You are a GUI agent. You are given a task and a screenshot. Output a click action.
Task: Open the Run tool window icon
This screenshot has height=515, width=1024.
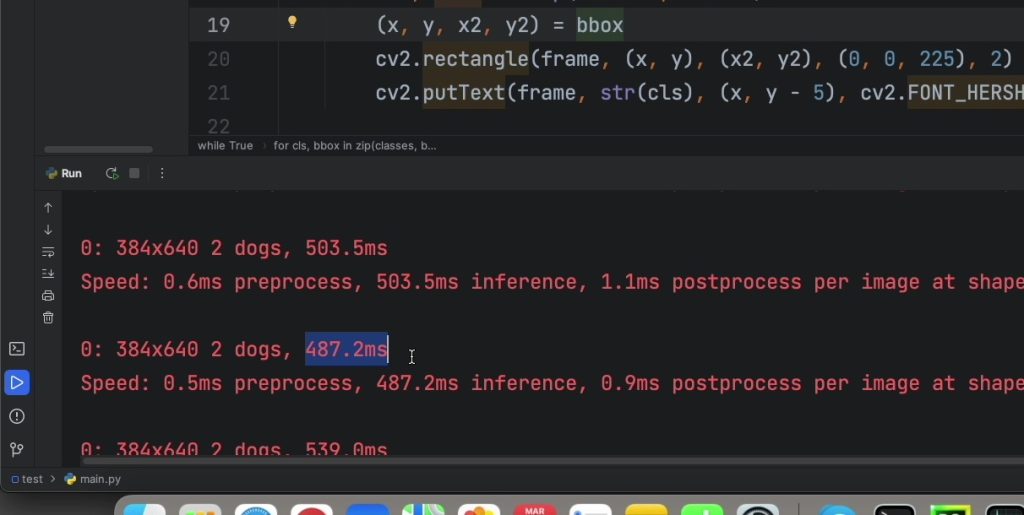(x=17, y=382)
